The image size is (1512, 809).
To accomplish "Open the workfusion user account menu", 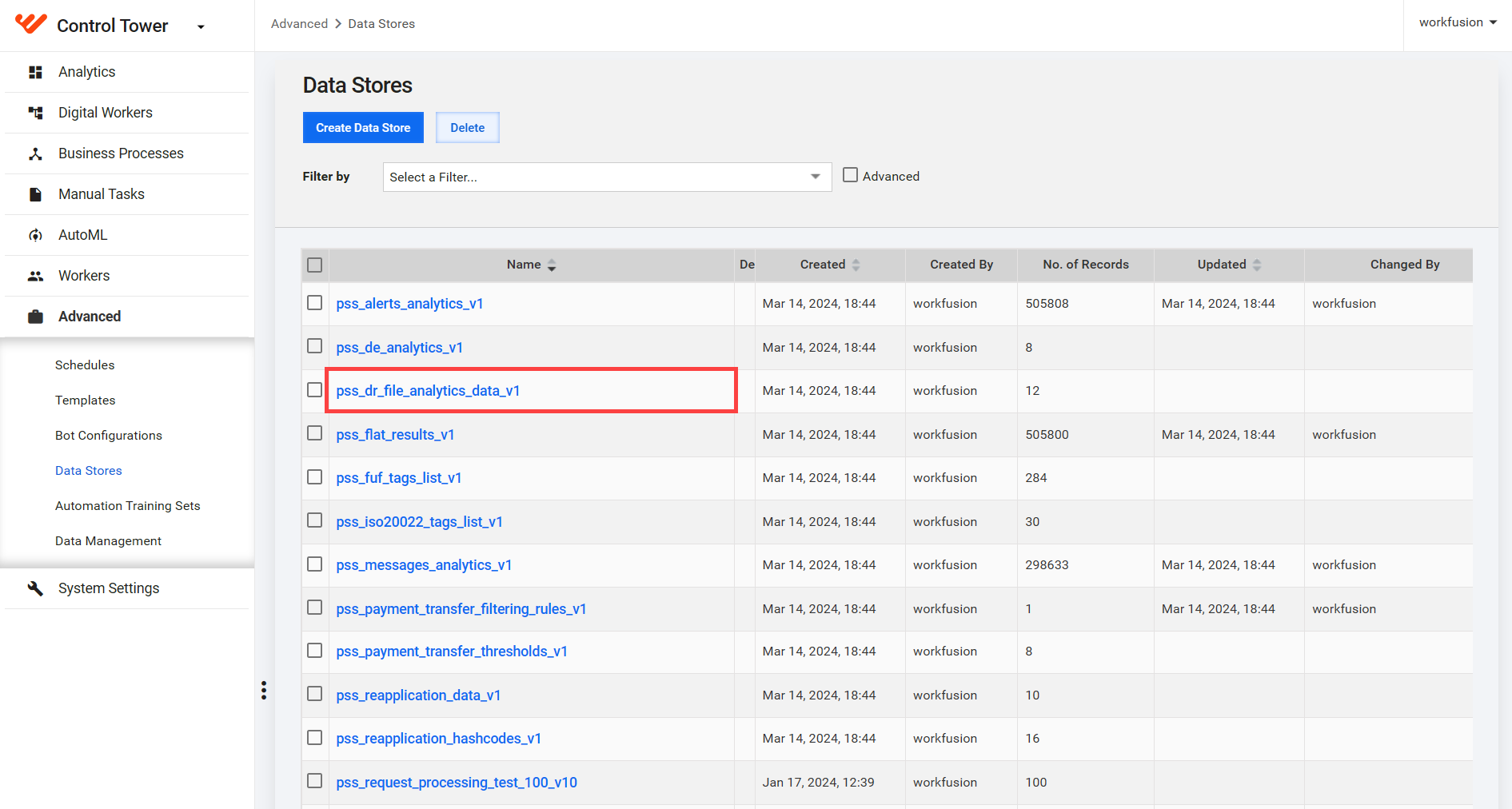I will [1458, 22].
